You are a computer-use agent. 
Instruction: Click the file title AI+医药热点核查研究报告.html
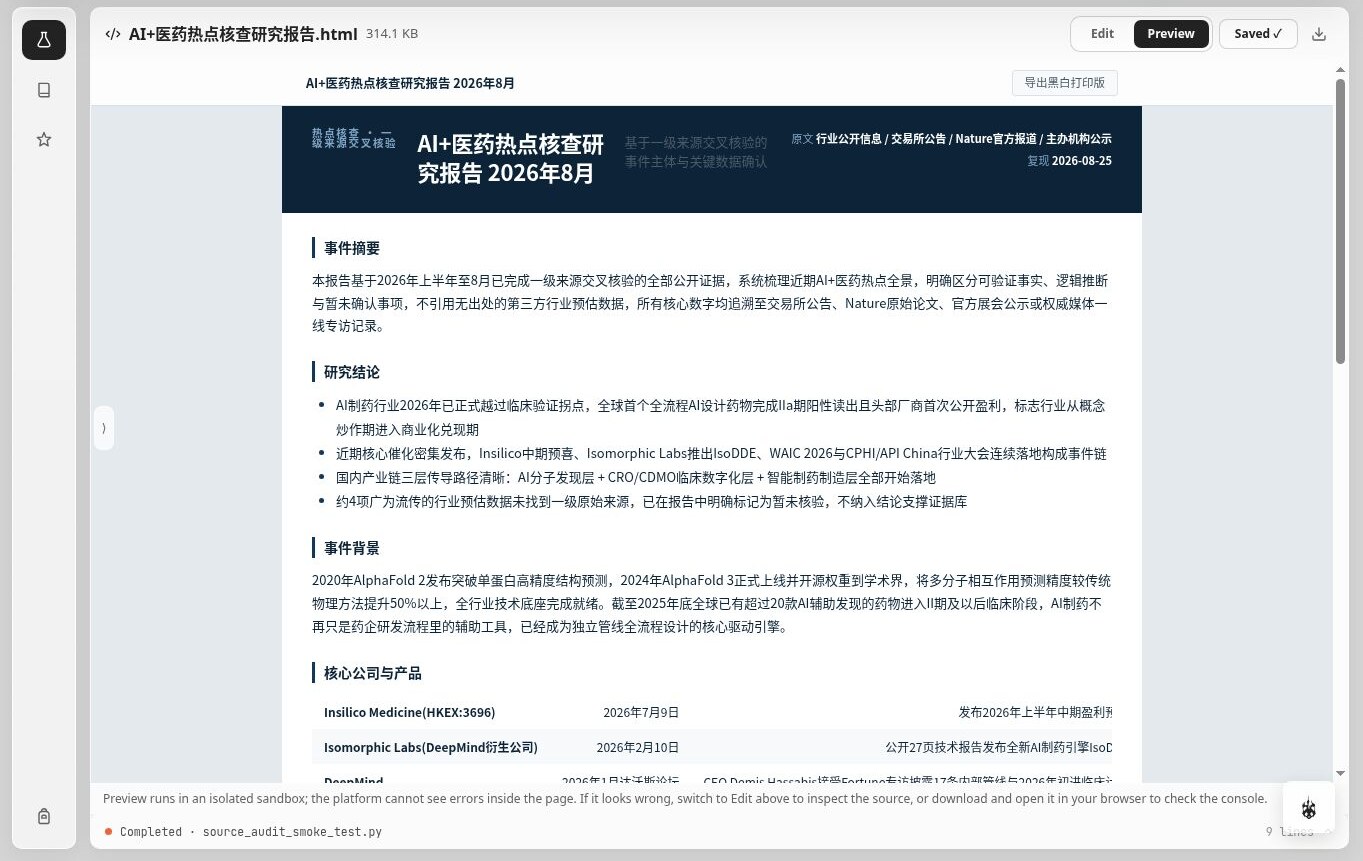(243, 34)
